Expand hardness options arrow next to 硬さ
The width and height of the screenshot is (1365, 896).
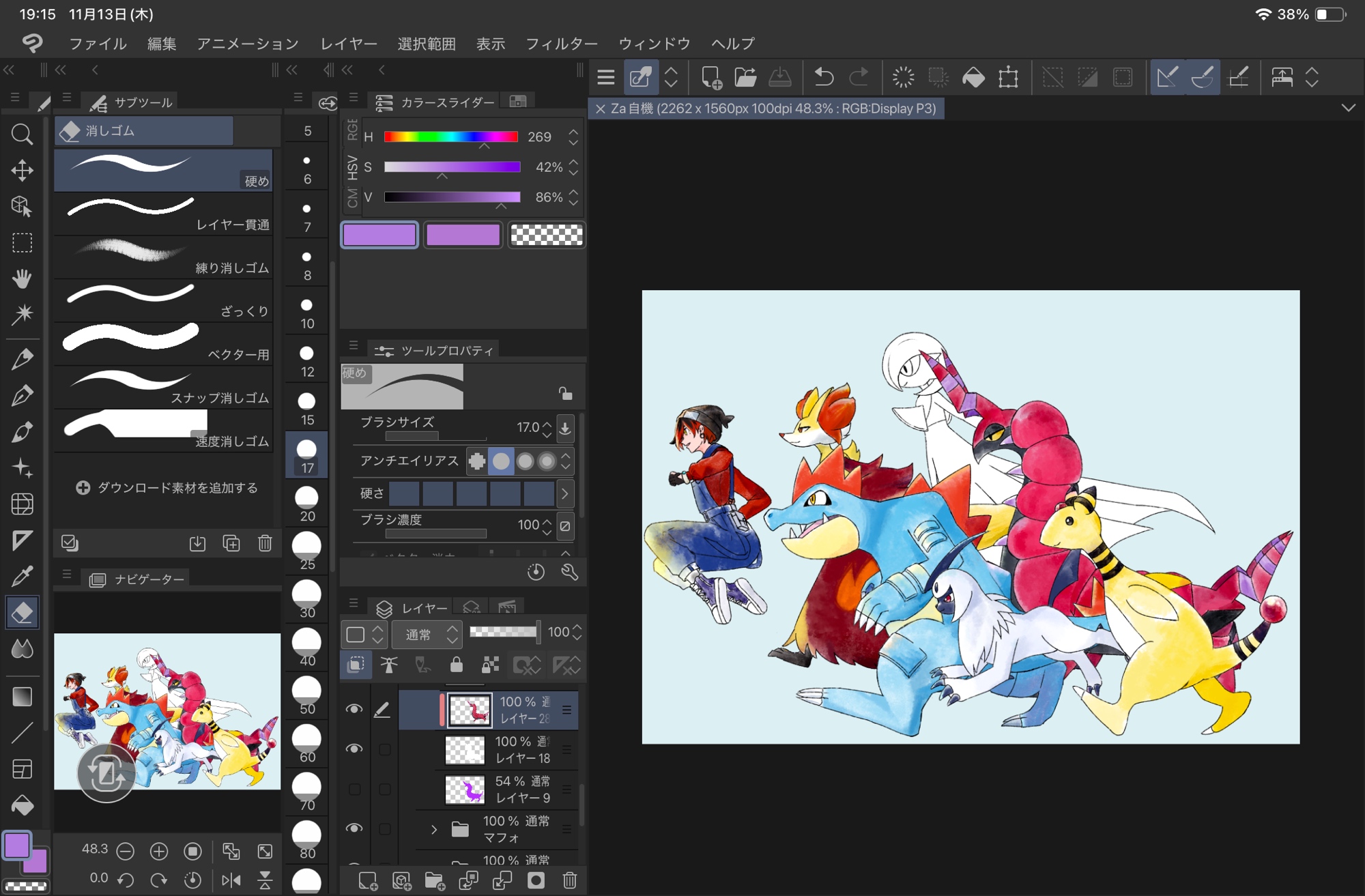pos(565,493)
